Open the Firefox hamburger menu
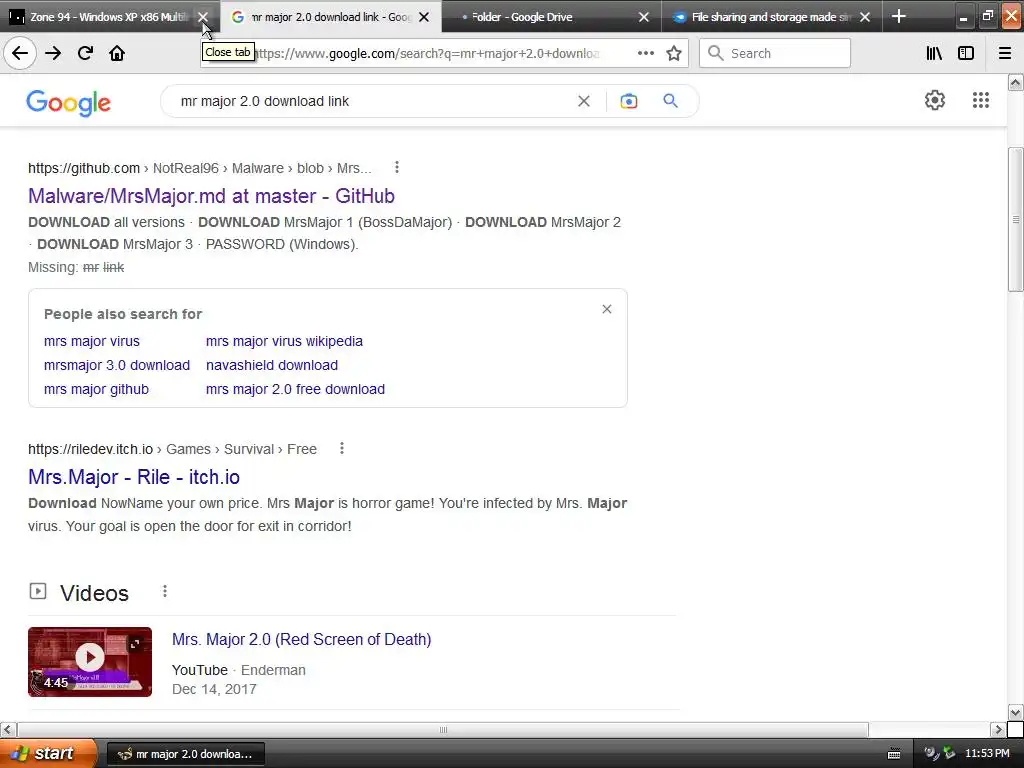Viewport: 1024px width, 768px height. coord(1005,53)
